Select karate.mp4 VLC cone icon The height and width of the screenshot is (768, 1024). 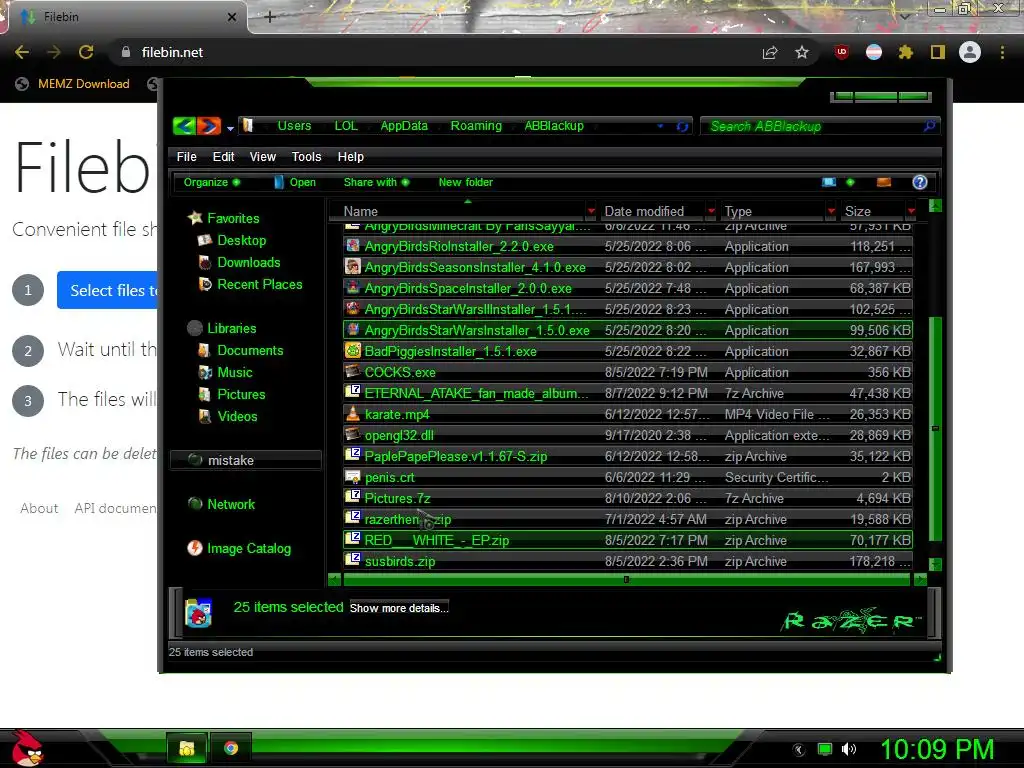pyautogui.click(x=353, y=414)
